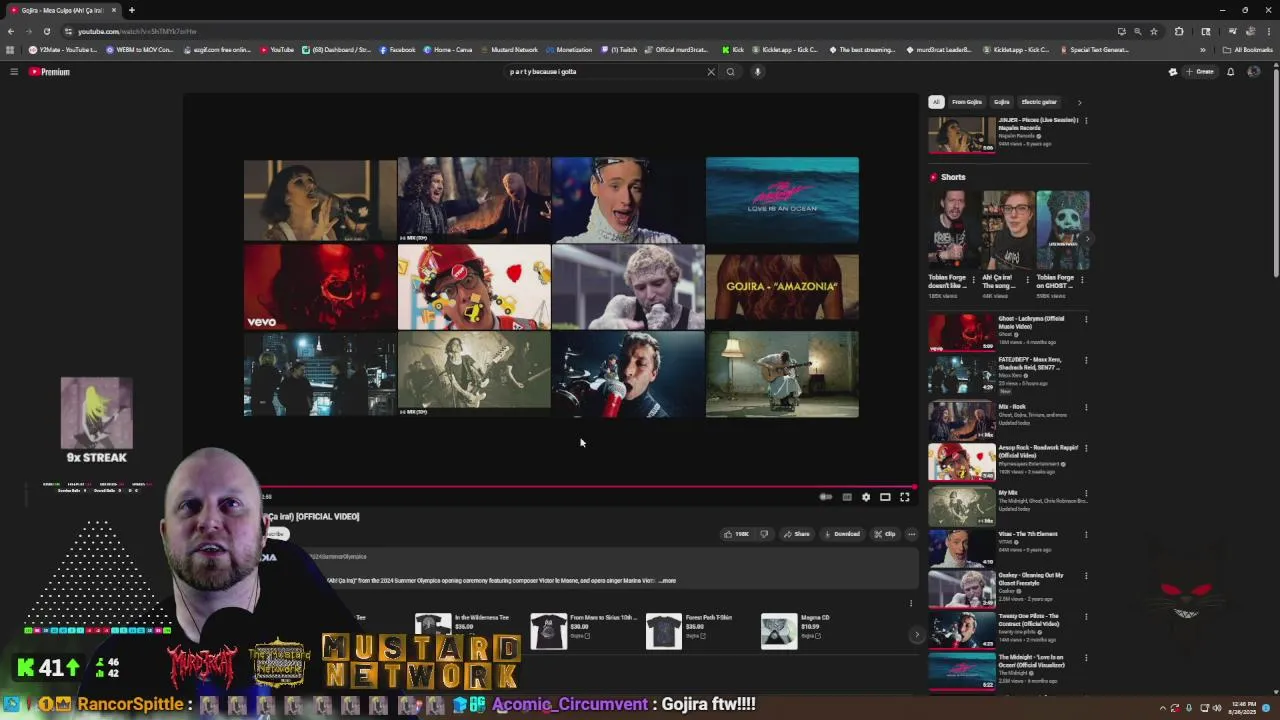Screen dimensions: 1280x720
Task: Open YouTube notifications bell
Action: coord(1230,72)
